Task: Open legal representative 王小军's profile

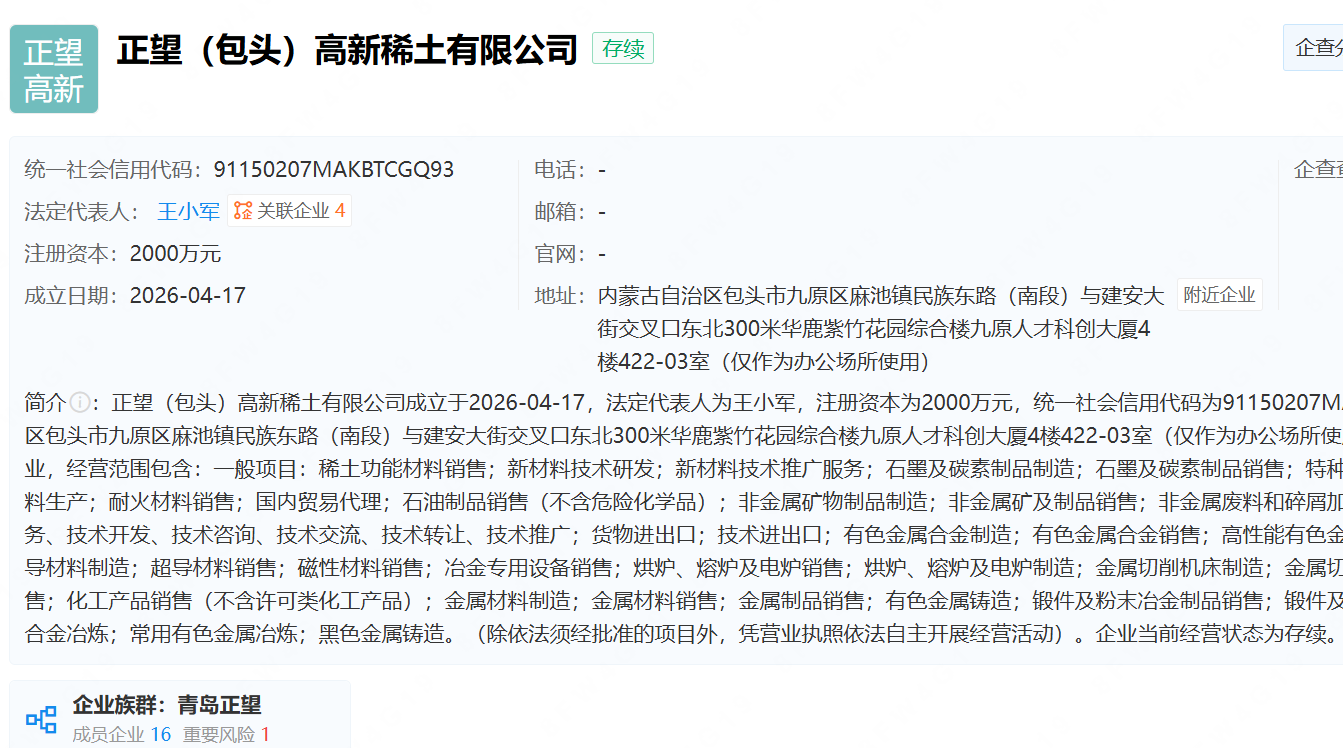Action: tap(188, 211)
